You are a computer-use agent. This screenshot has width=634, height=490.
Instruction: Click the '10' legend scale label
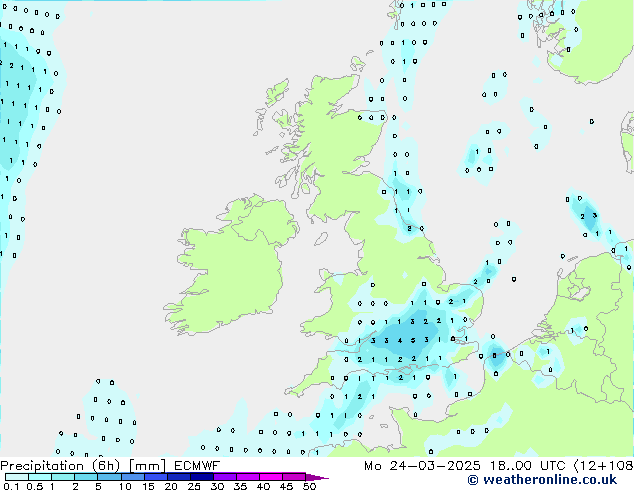[125, 486]
